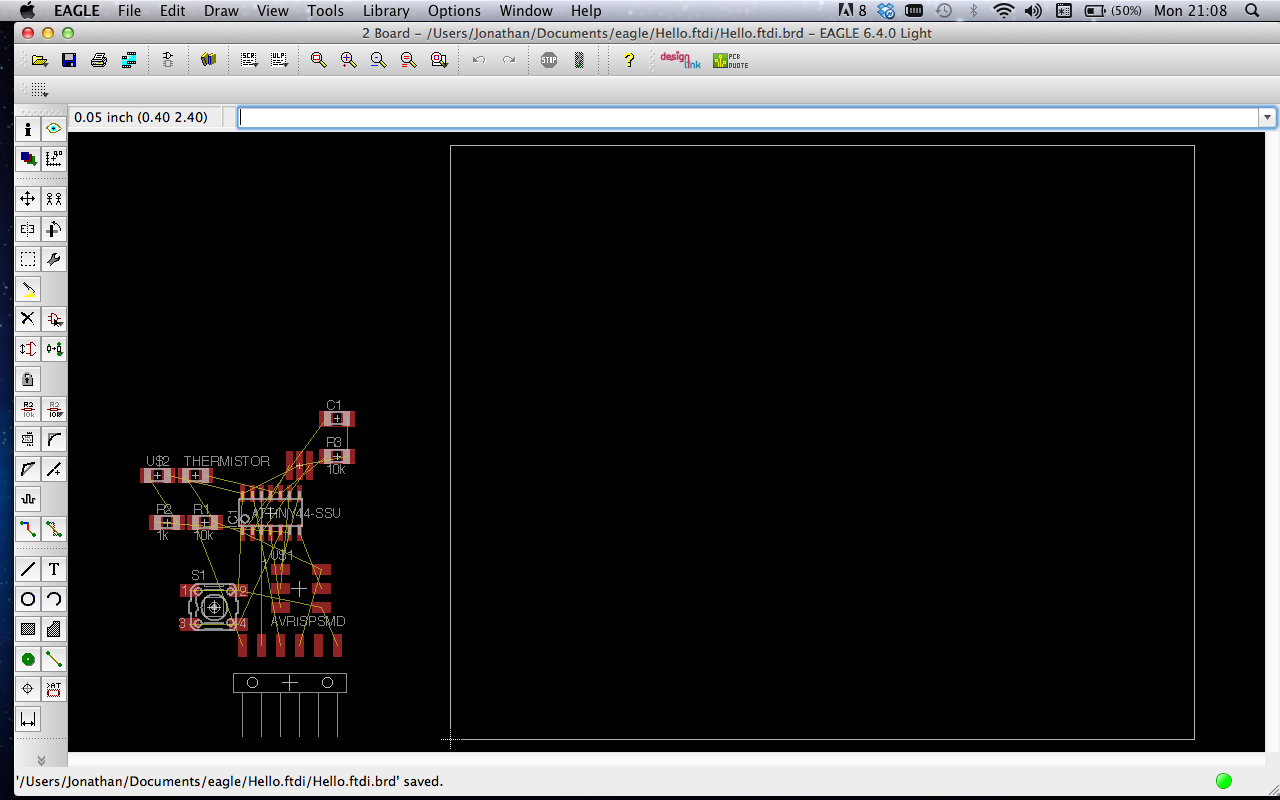Viewport: 1280px width, 800px height.
Task: Select the Smash tool
Action: coord(28,439)
